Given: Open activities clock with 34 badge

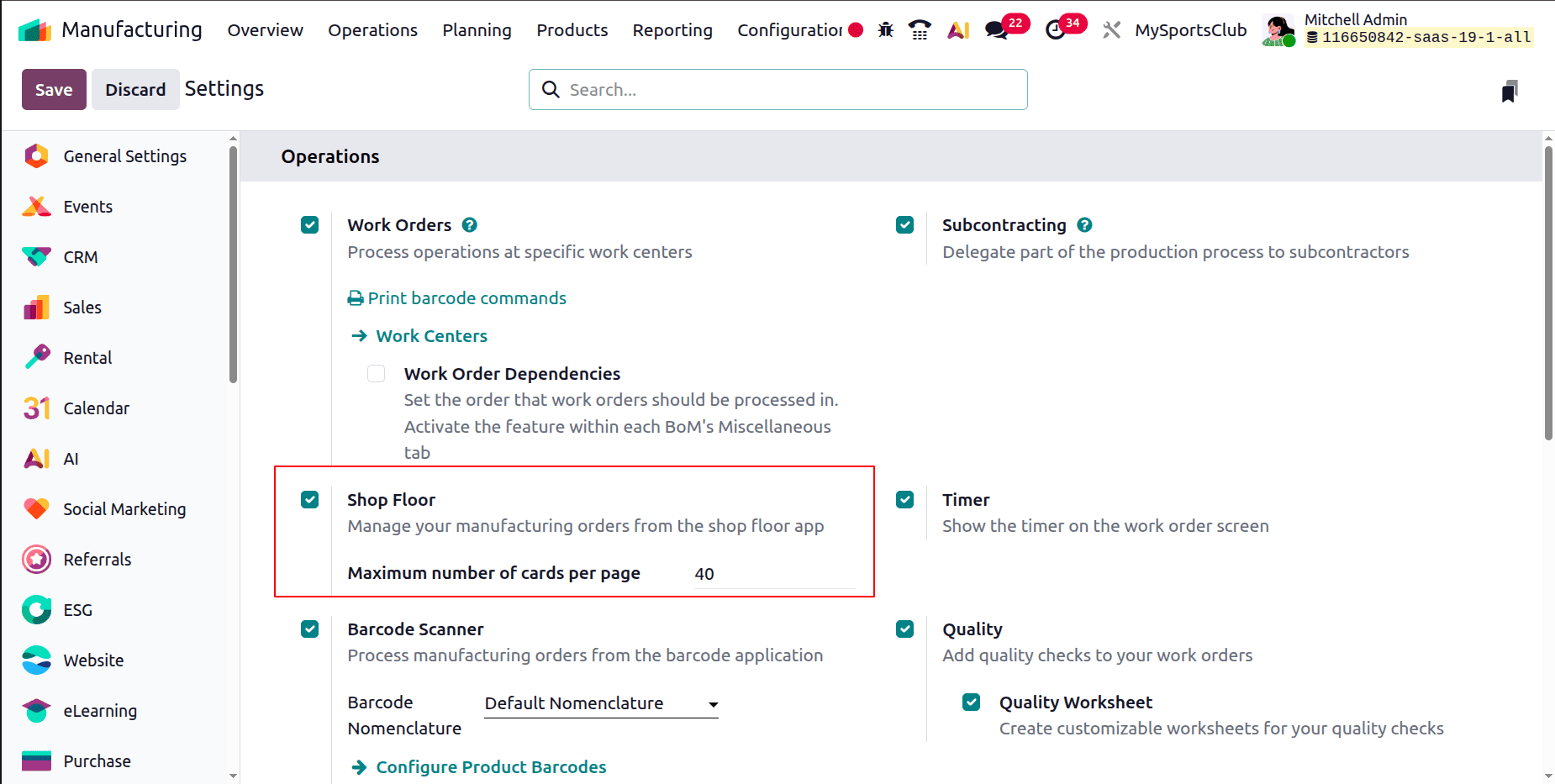Looking at the screenshot, I should 1064,28.
